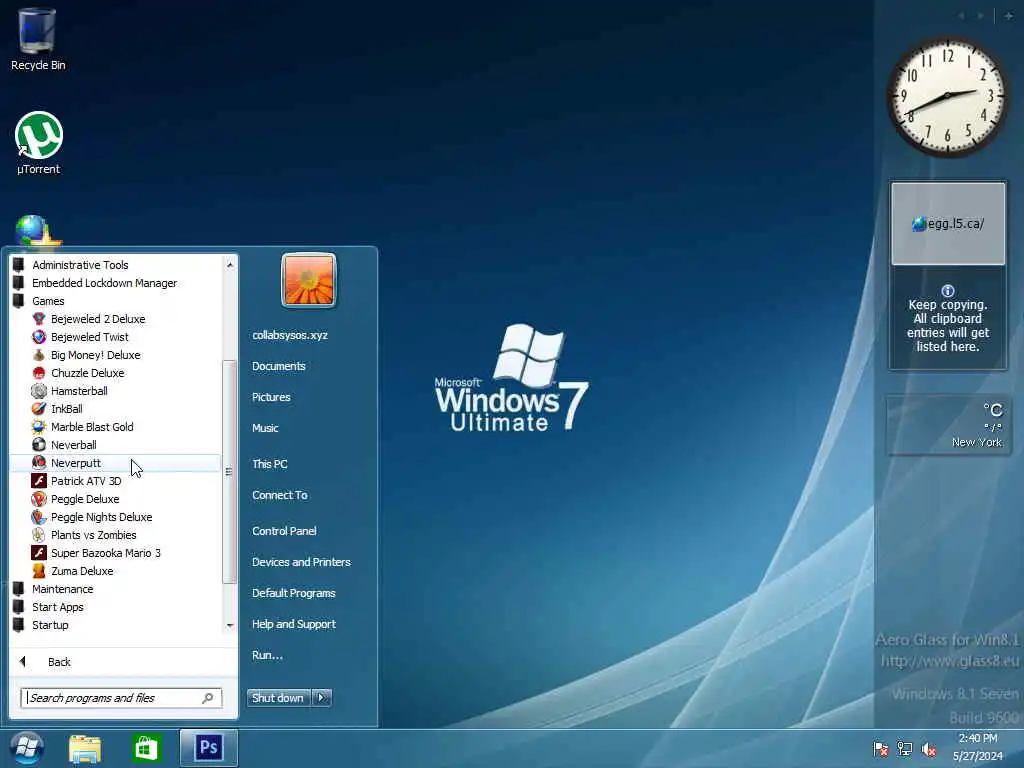Open Chuzzle Deluxe game entry
Image resolution: width=1024 pixels, height=768 pixels.
tap(87, 373)
